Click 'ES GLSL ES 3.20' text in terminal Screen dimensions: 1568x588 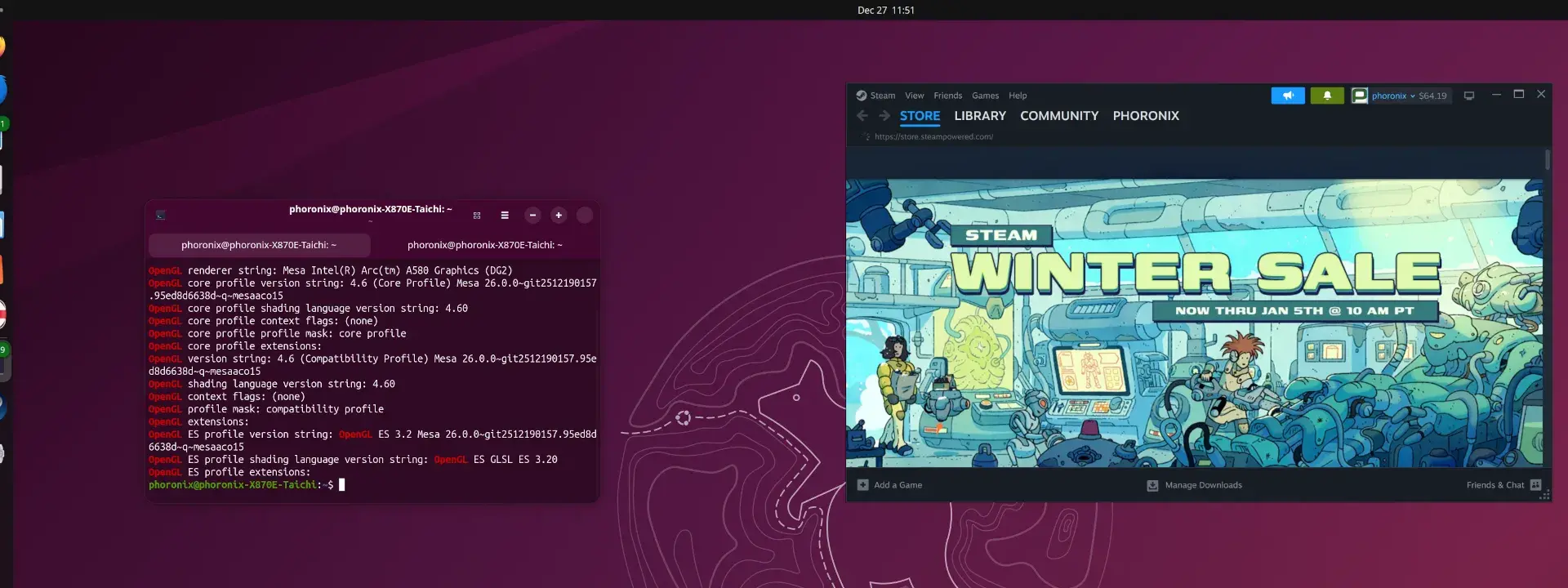pyautogui.click(x=515, y=460)
